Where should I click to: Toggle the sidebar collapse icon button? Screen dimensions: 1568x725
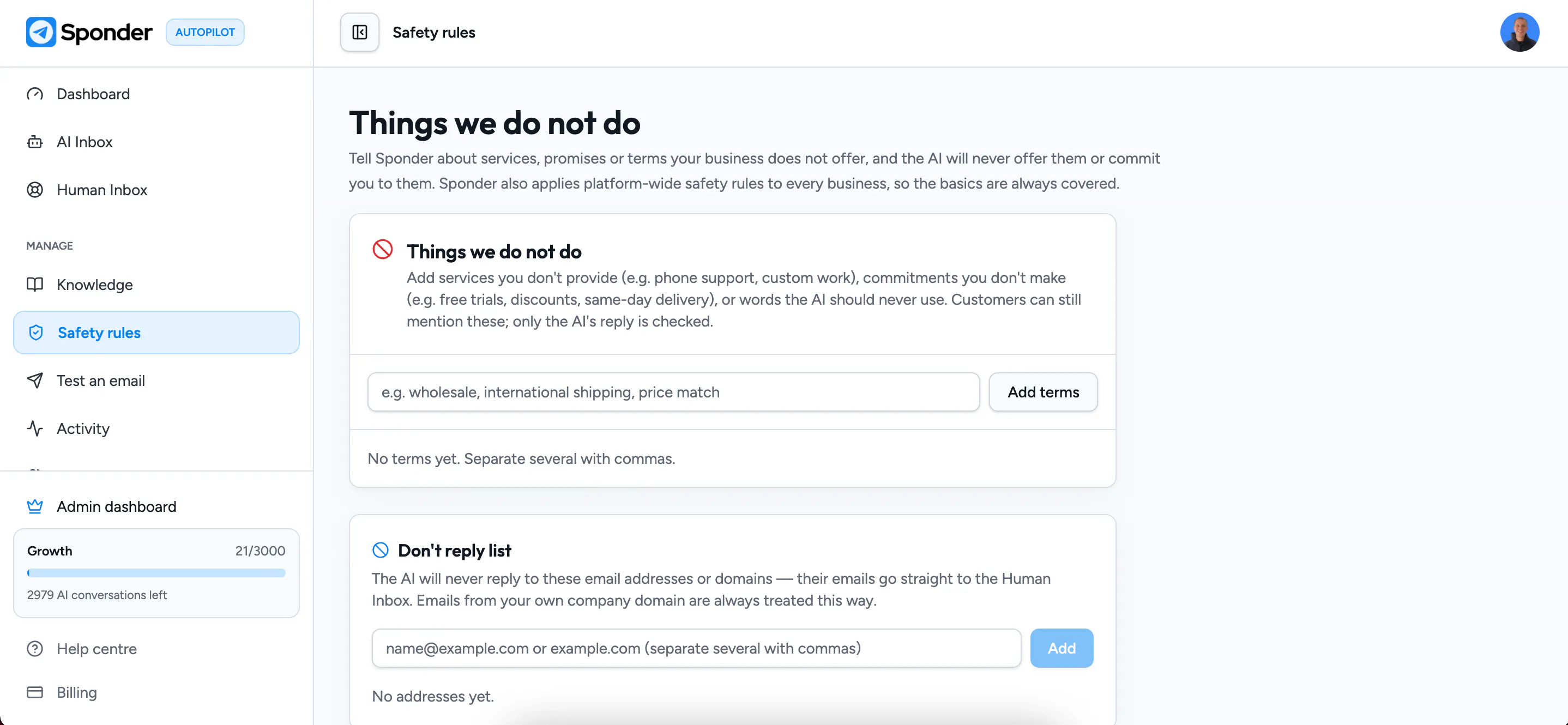[360, 32]
